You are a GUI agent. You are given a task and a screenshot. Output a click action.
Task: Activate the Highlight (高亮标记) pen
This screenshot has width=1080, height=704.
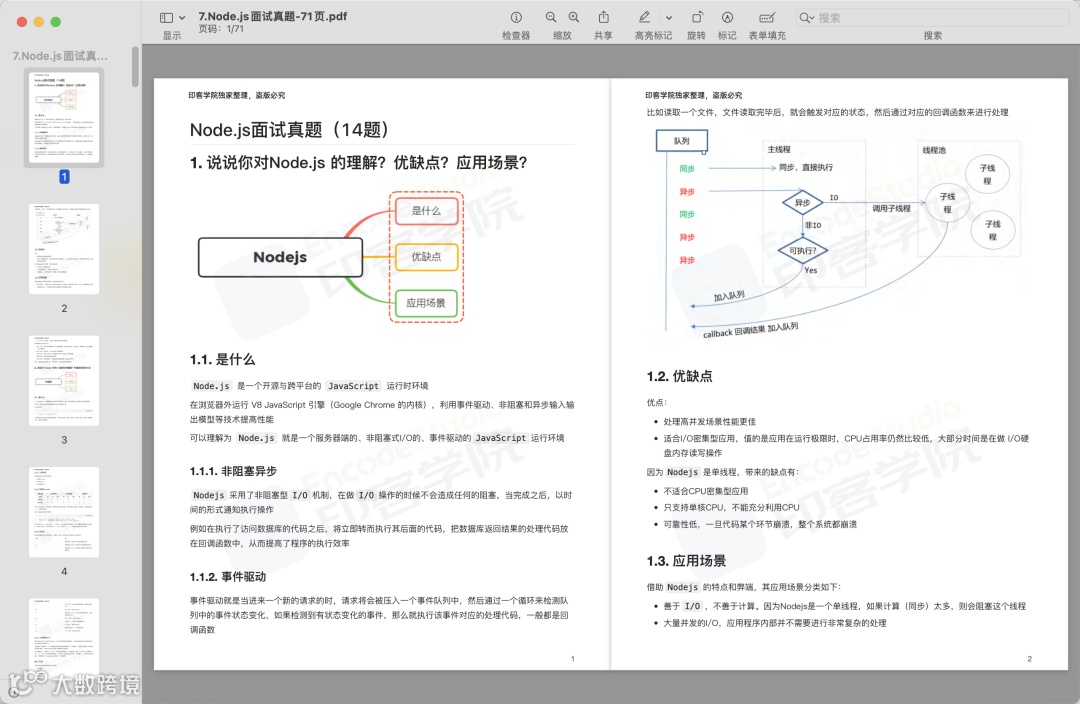pos(644,17)
